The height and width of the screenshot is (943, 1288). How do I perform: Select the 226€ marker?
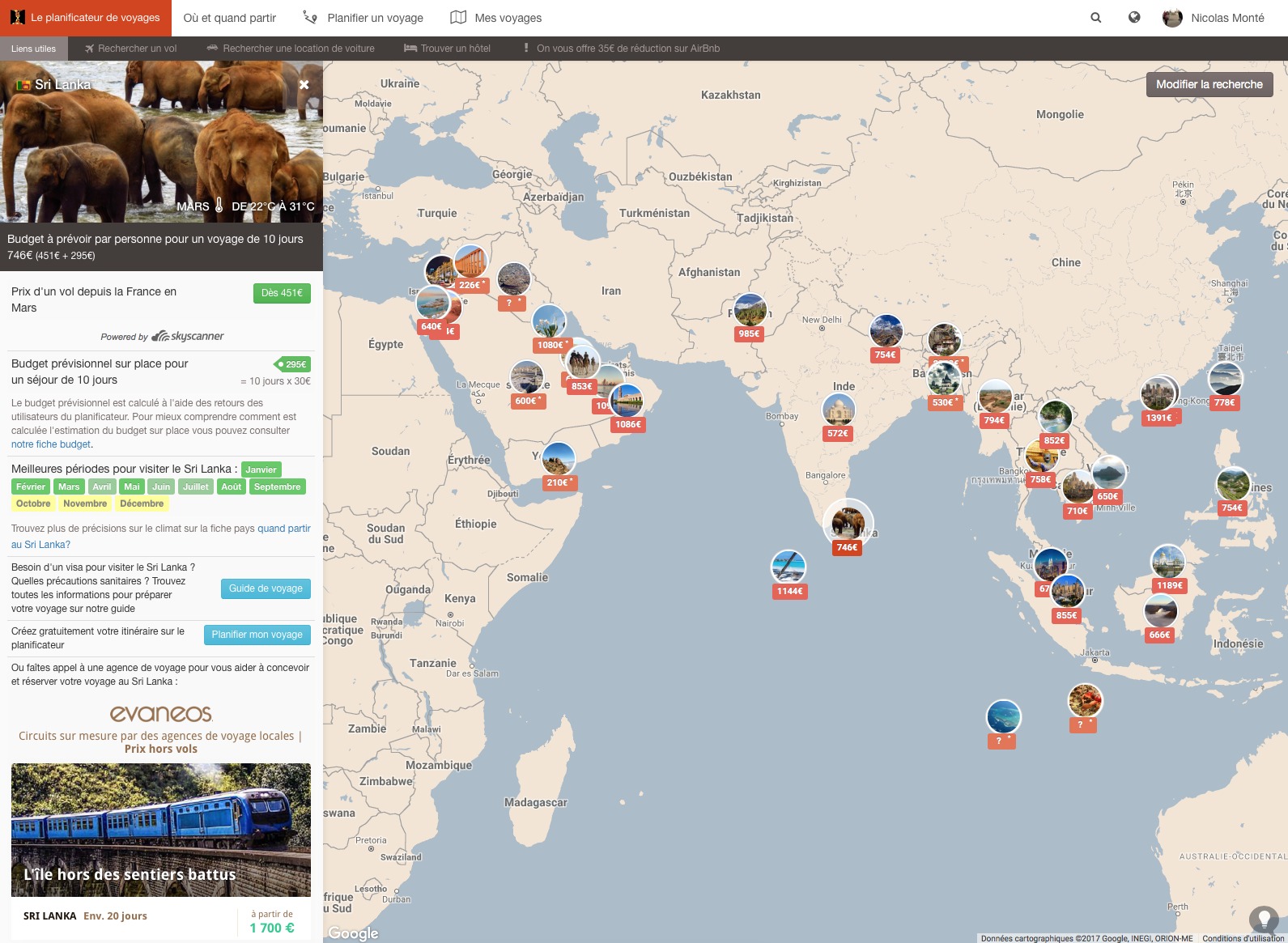470,268
